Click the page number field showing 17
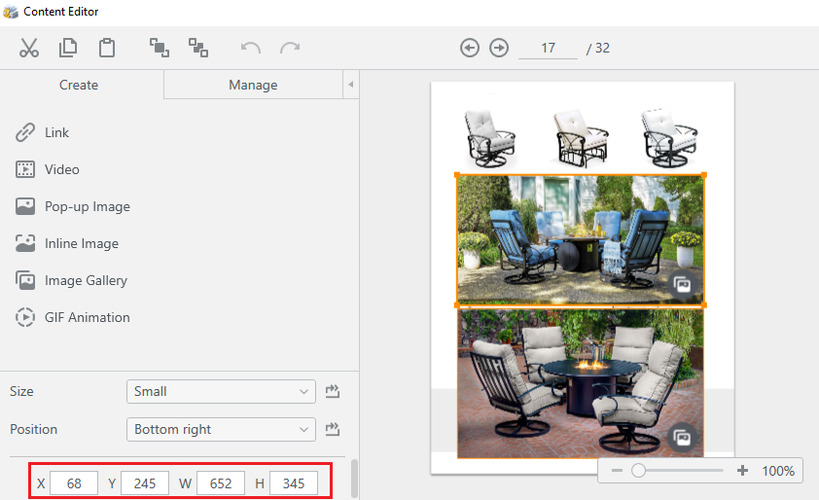Screen dimensions: 819x500 [548, 48]
